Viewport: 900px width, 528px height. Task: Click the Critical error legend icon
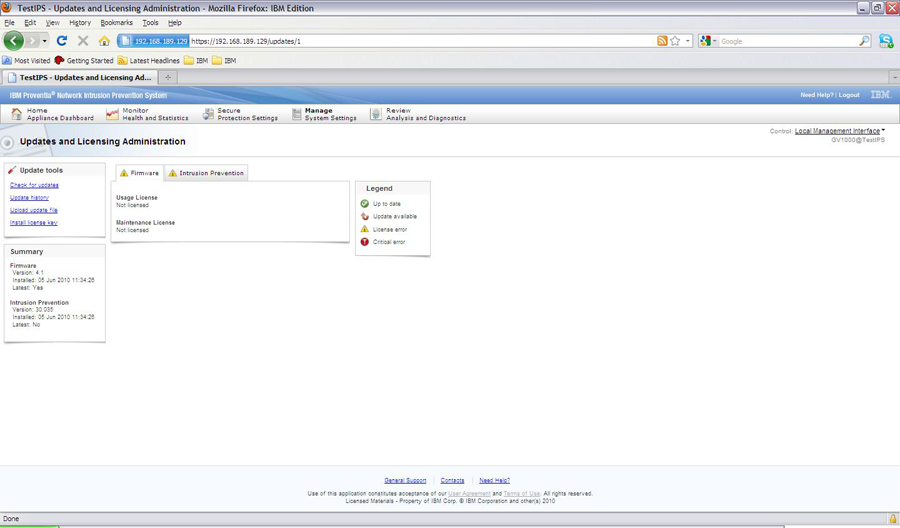(364, 242)
